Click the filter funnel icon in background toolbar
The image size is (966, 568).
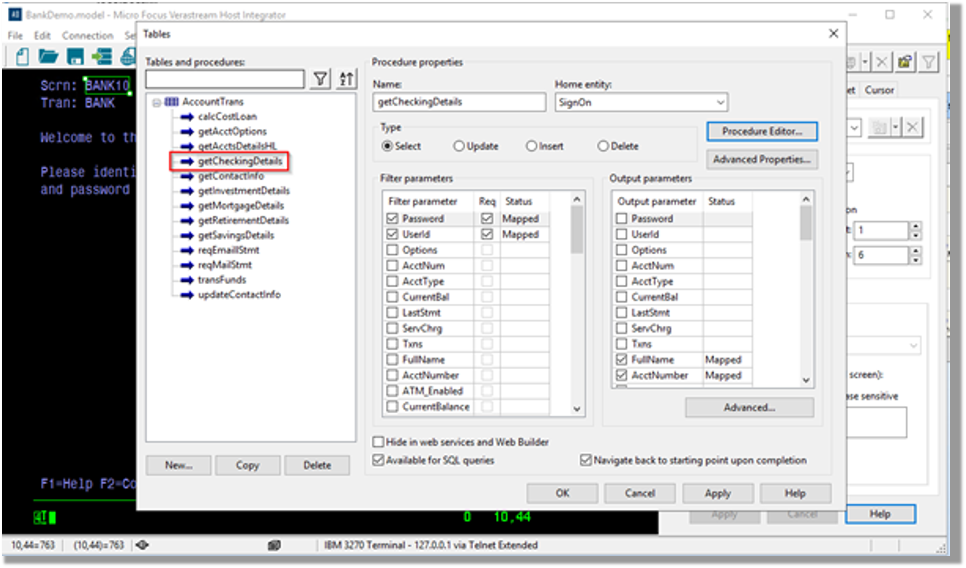(928, 62)
